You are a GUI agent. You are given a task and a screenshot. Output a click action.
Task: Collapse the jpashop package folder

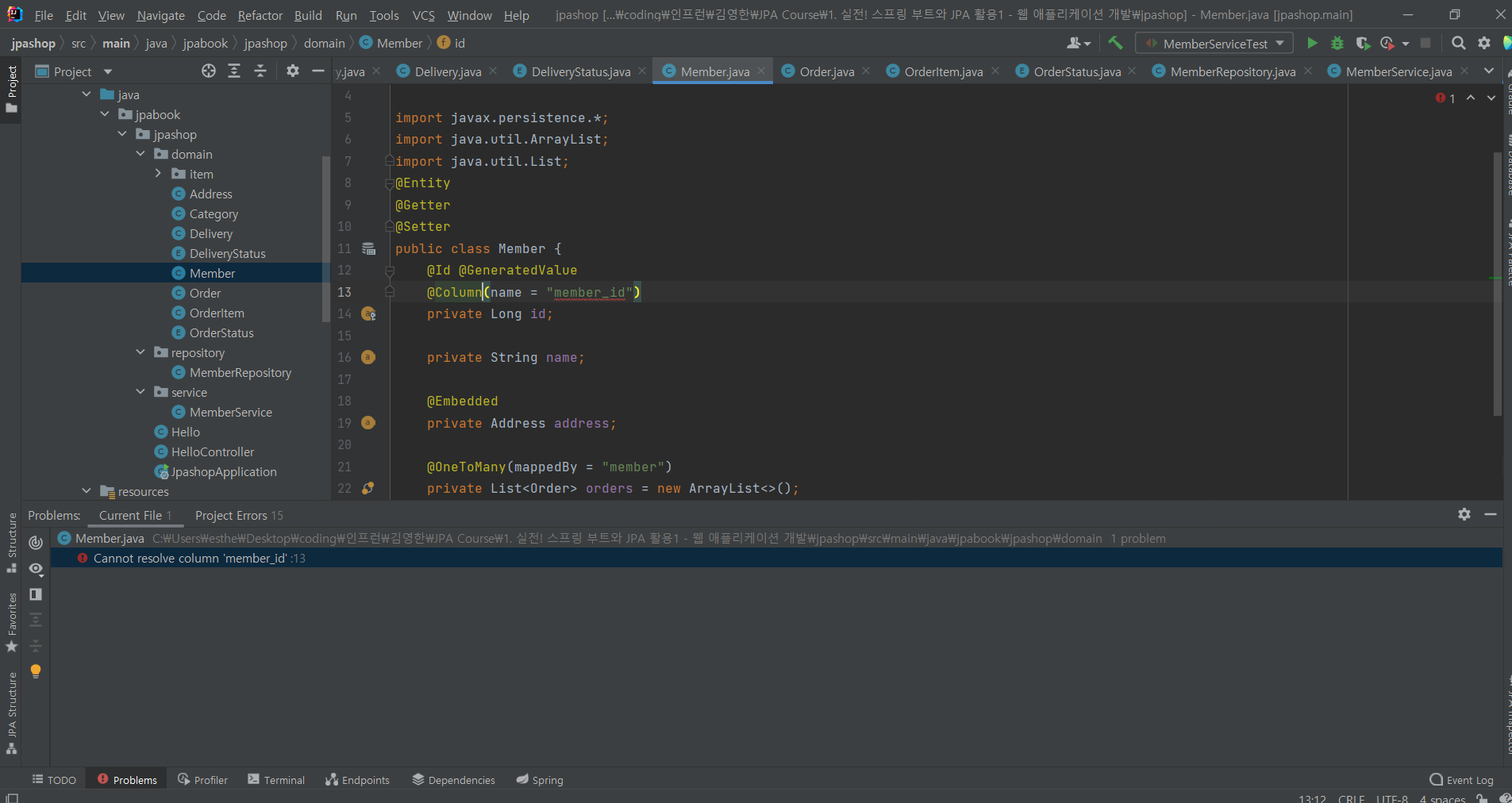pyautogui.click(x=122, y=134)
